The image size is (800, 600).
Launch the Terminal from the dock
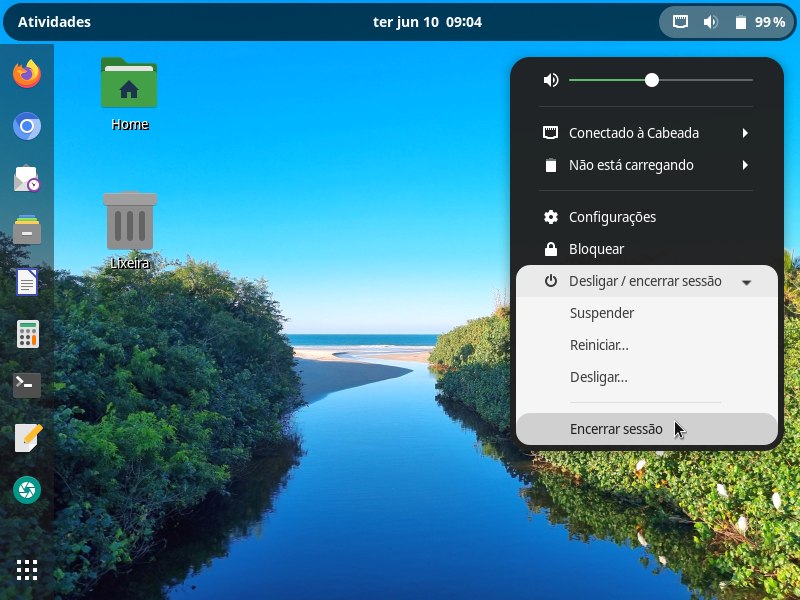[27, 385]
